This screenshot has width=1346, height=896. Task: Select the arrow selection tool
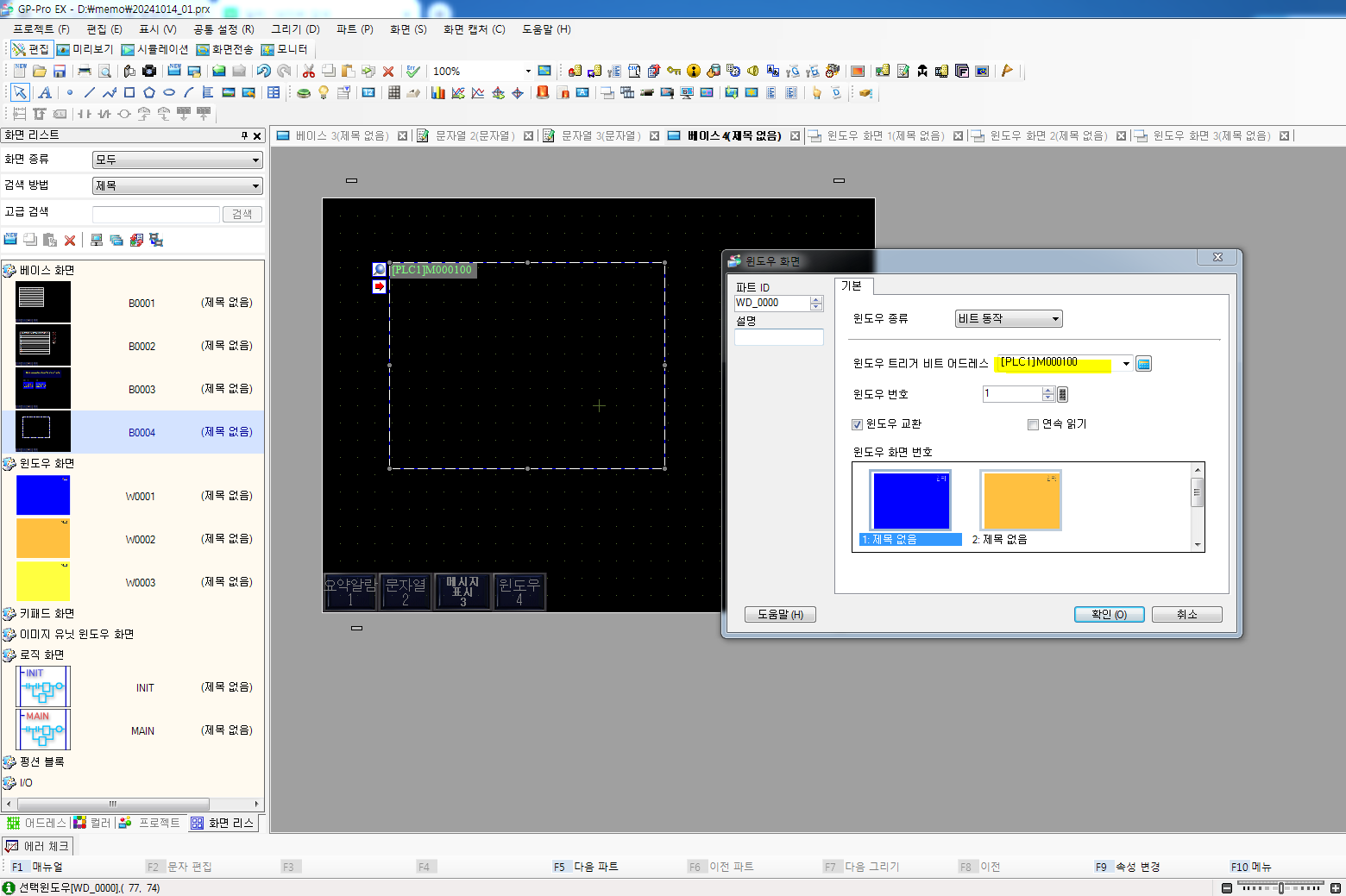click(x=20, y=92)
